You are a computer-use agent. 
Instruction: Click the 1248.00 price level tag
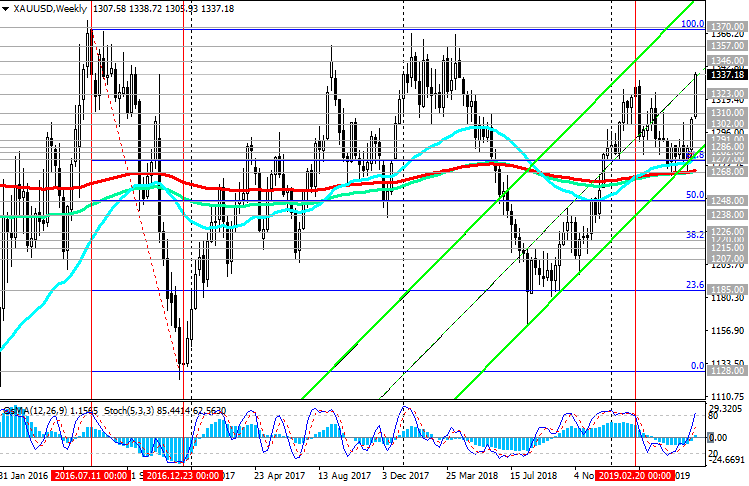[725, 200]
